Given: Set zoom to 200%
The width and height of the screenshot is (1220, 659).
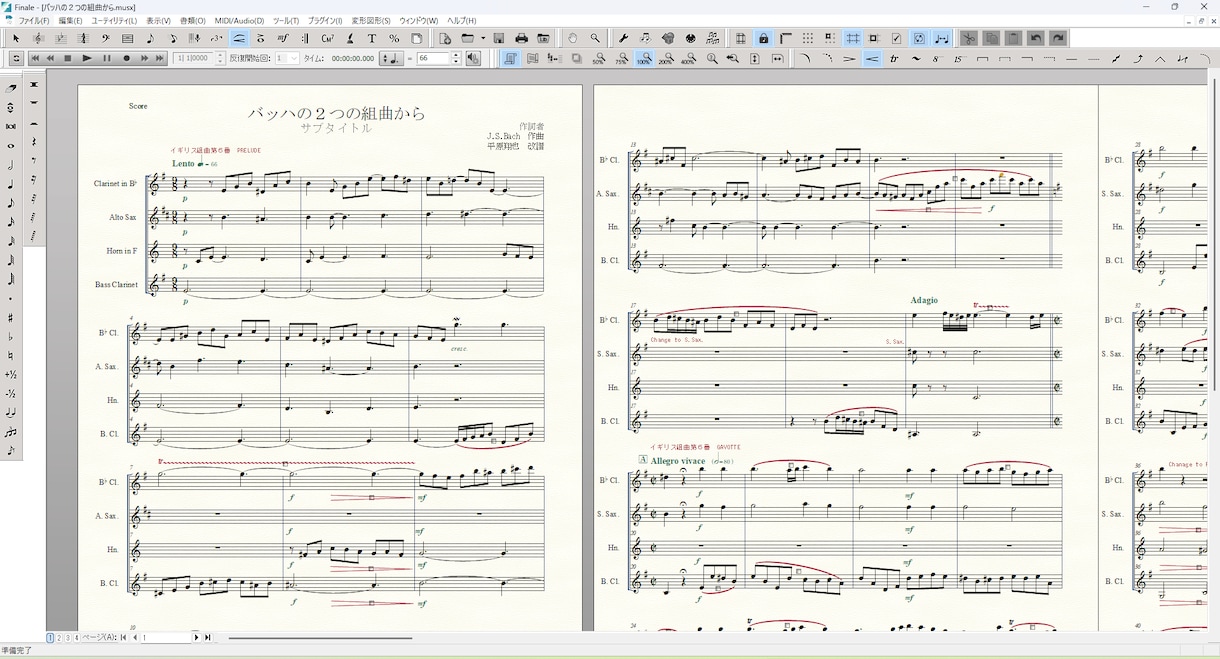Looking at the screenshot, I should tap(667, 59).
